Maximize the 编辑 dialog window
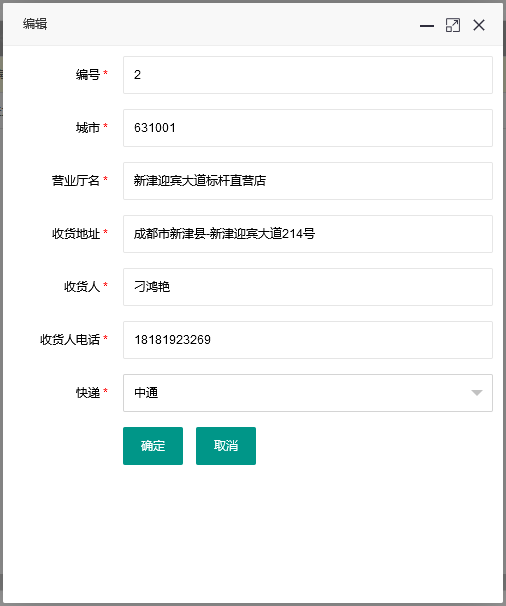 (x=453, y=26)
